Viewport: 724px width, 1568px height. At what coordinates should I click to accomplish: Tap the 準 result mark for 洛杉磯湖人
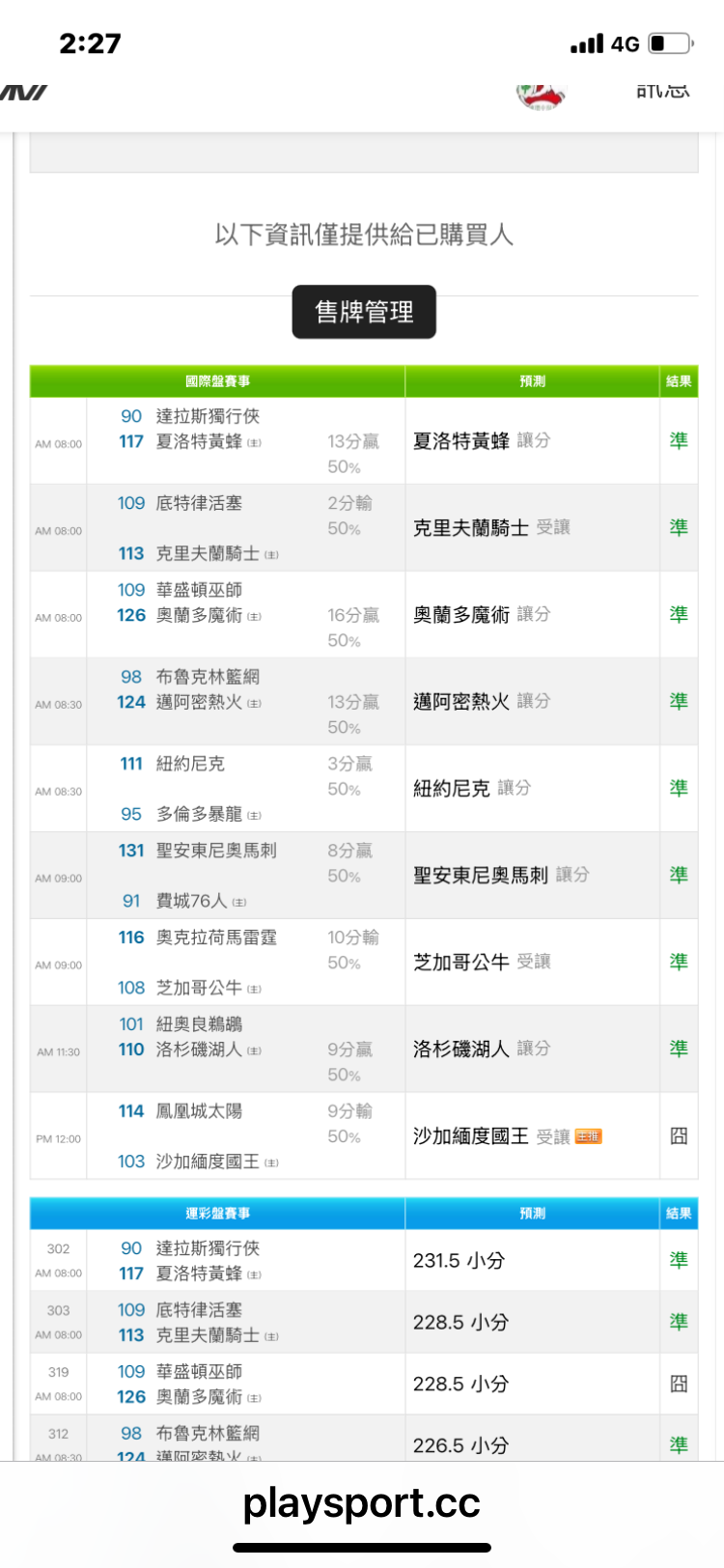[679, 1049]
